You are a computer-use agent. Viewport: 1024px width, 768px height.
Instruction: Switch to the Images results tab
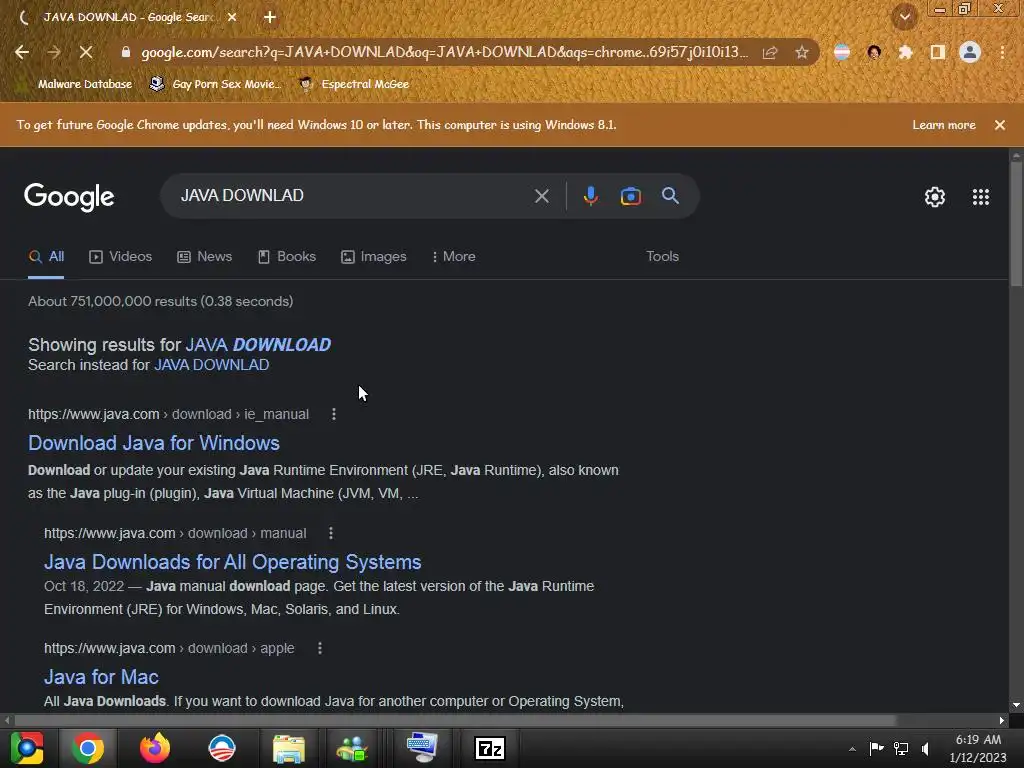pos(374,257)
